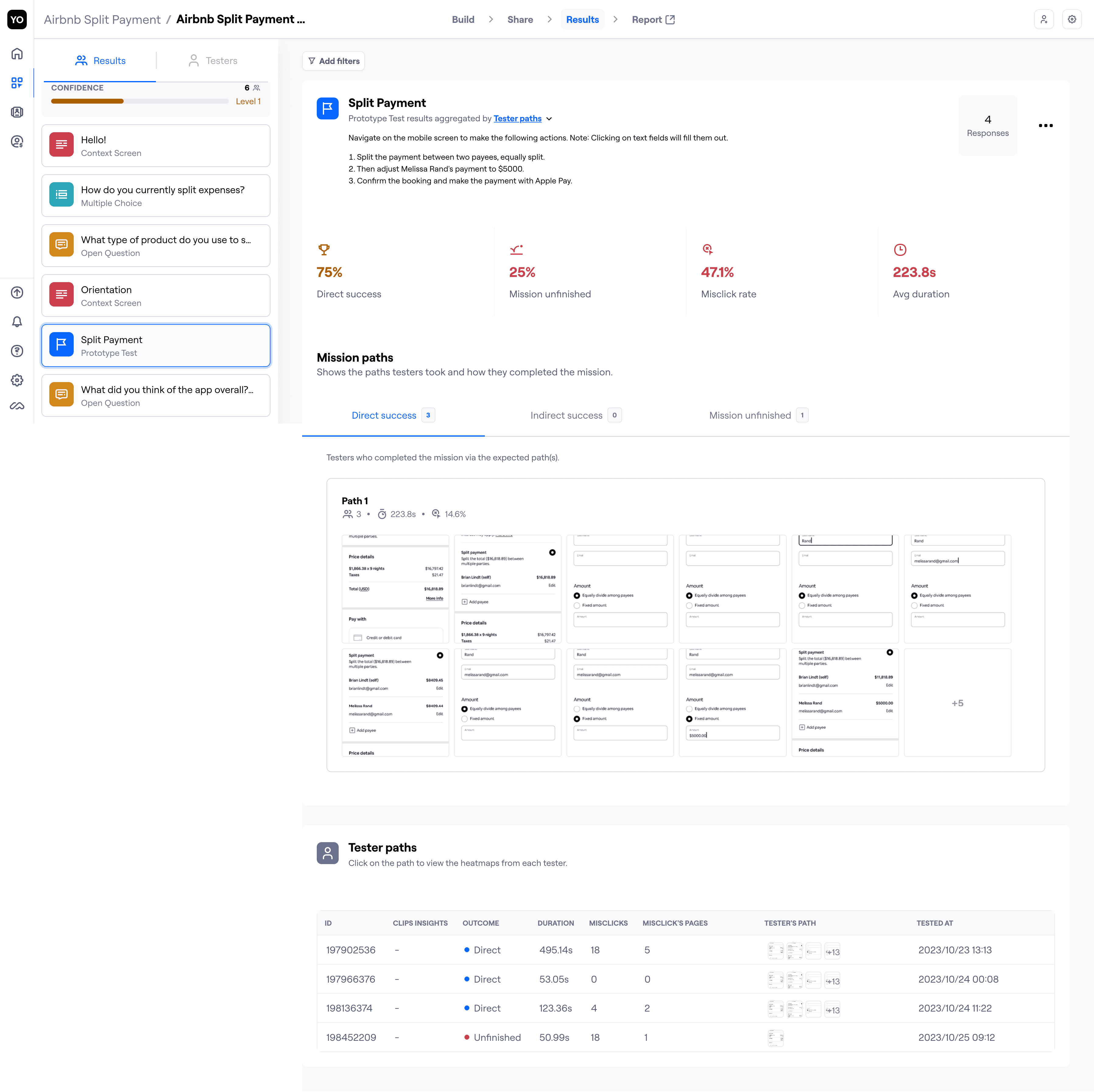
Task: Select the Orientation context screen block
Action: tap(156, 296)
